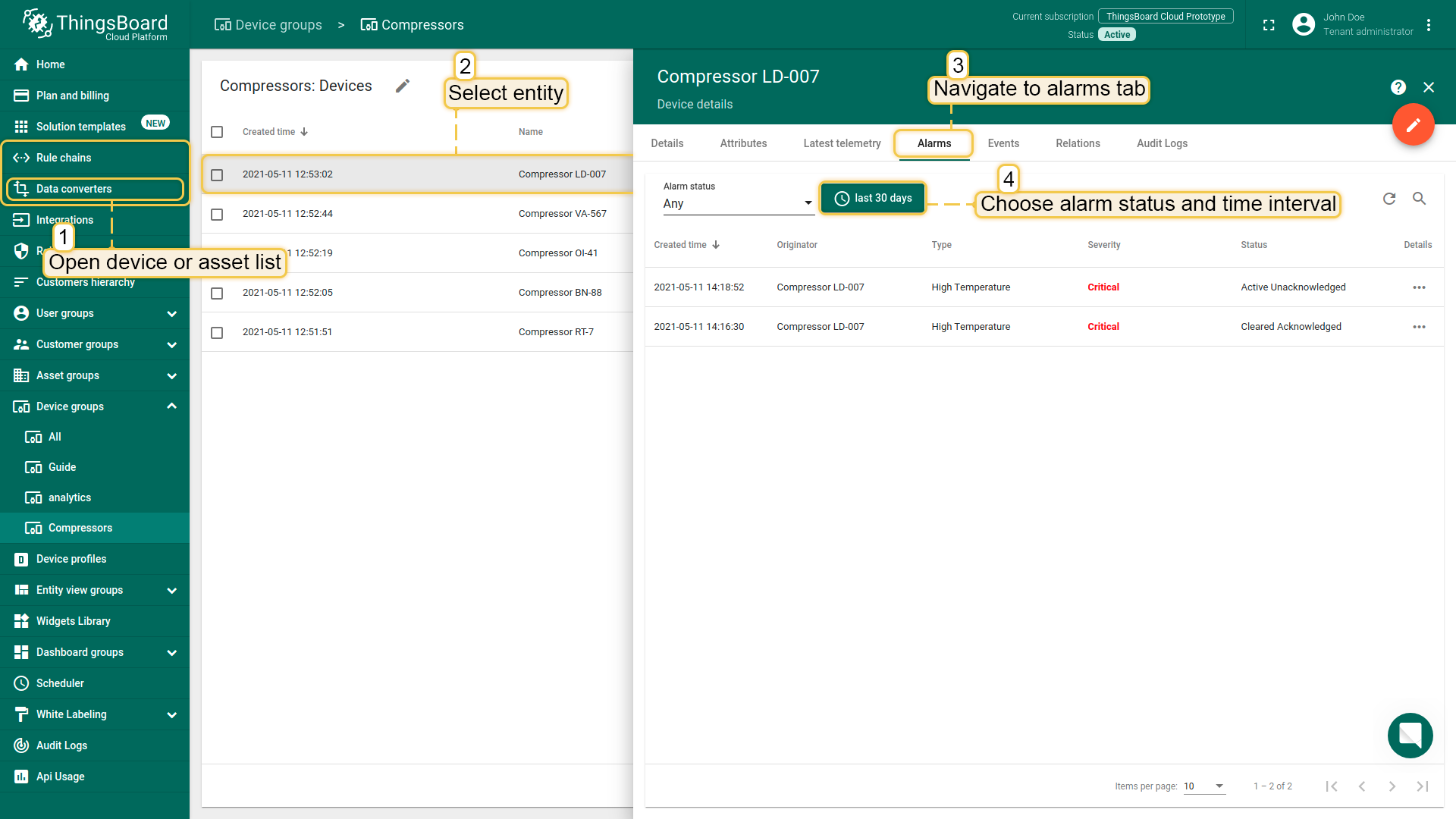Edit the Compressors group title pencil

click(x=403, y=86)
